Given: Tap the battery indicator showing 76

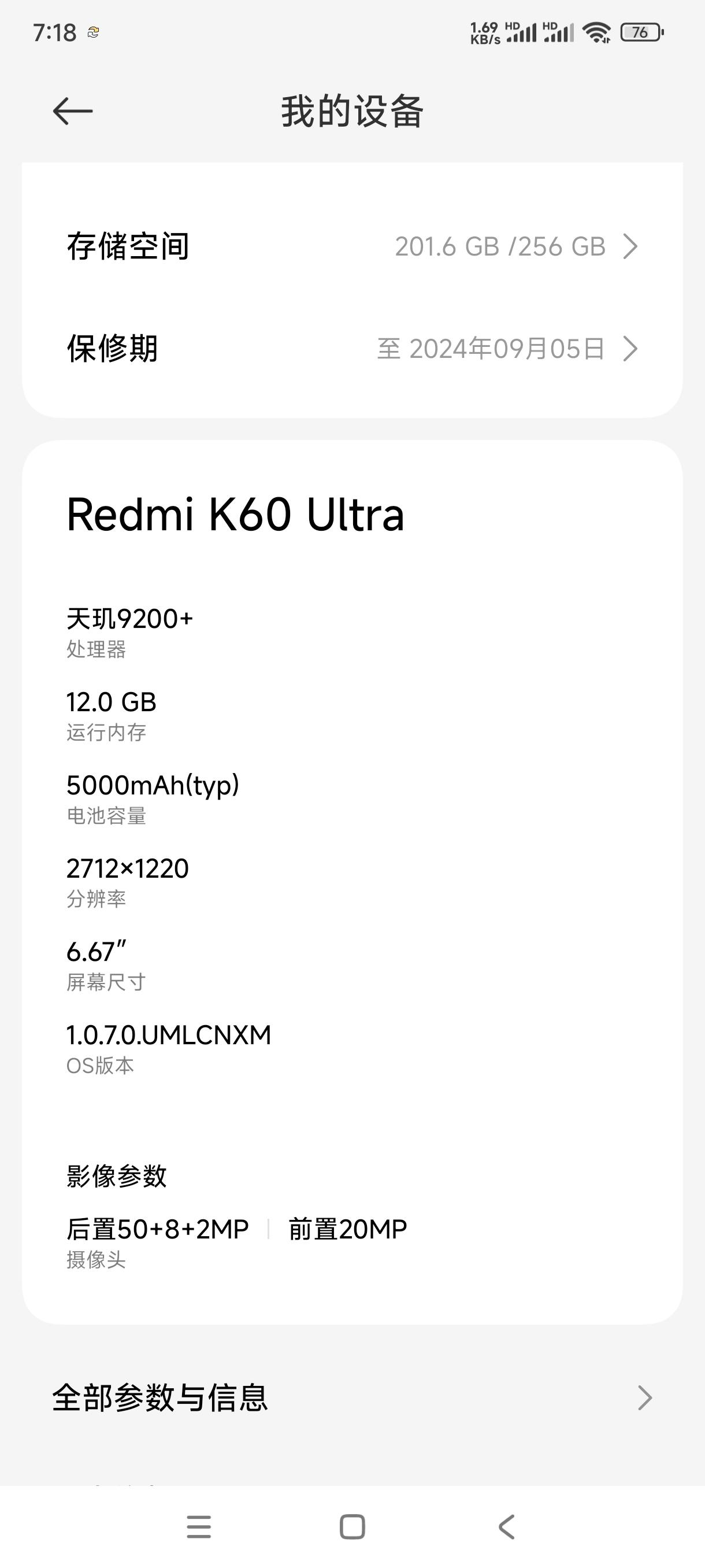Looking at the screenshot, I should tap(643, 32).
